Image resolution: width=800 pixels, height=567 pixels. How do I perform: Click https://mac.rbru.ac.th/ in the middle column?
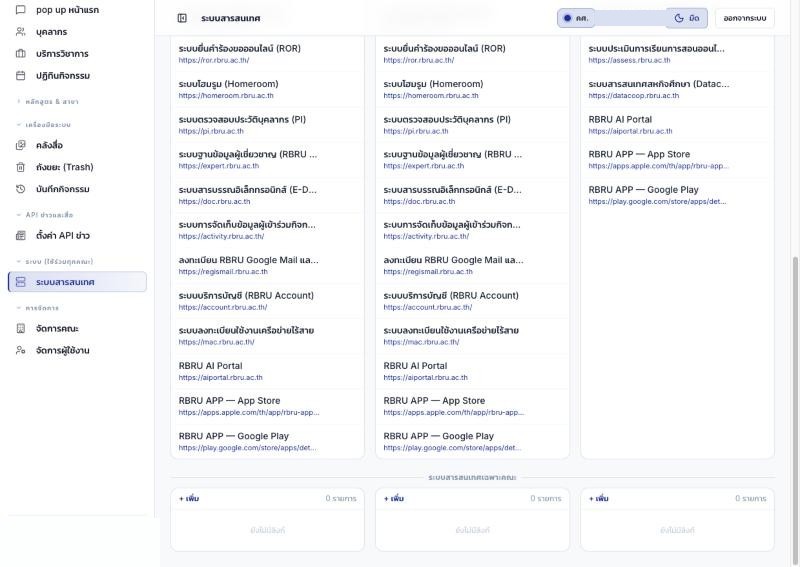click(421, 342)
